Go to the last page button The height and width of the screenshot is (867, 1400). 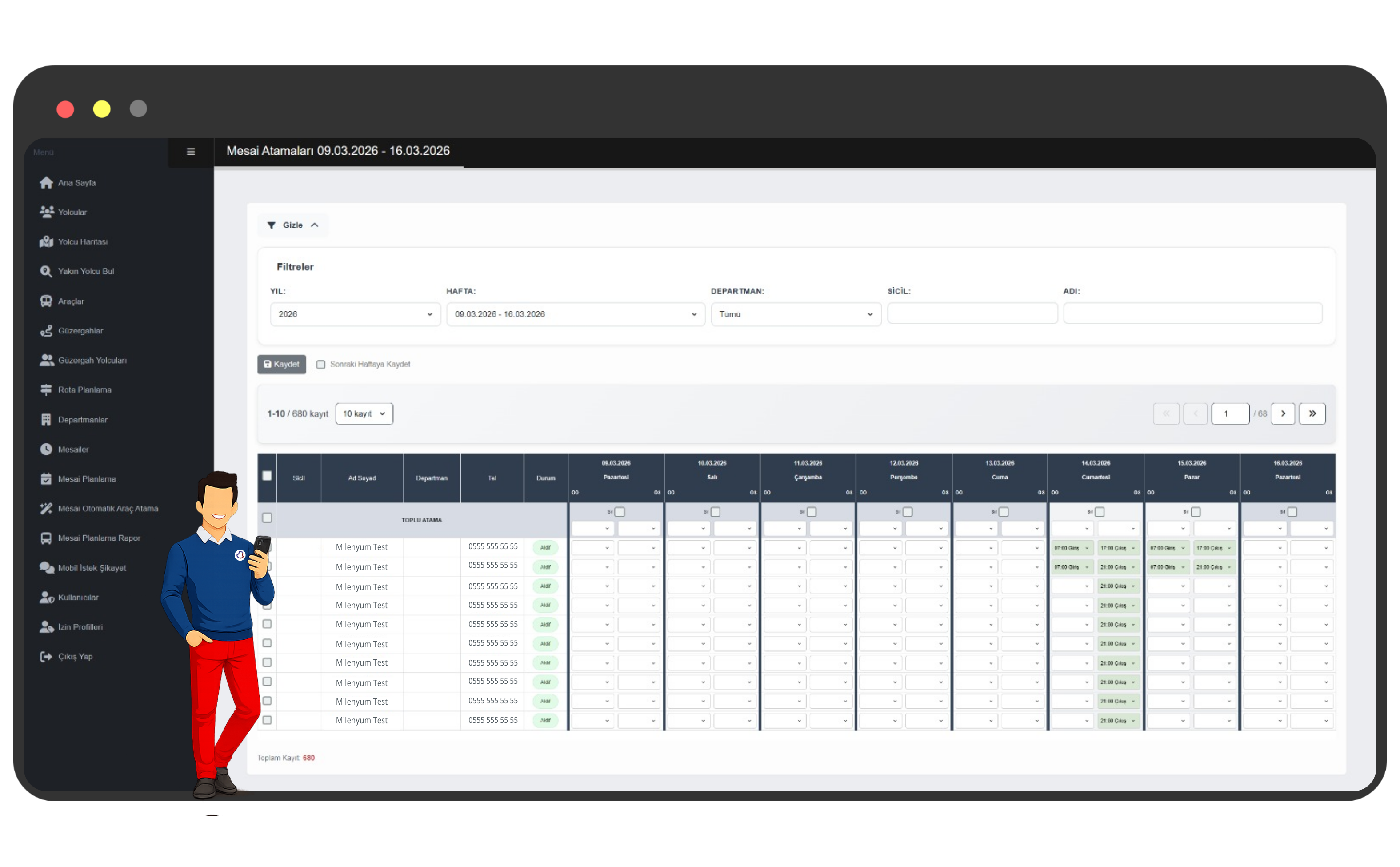(x=1312, y=414)
